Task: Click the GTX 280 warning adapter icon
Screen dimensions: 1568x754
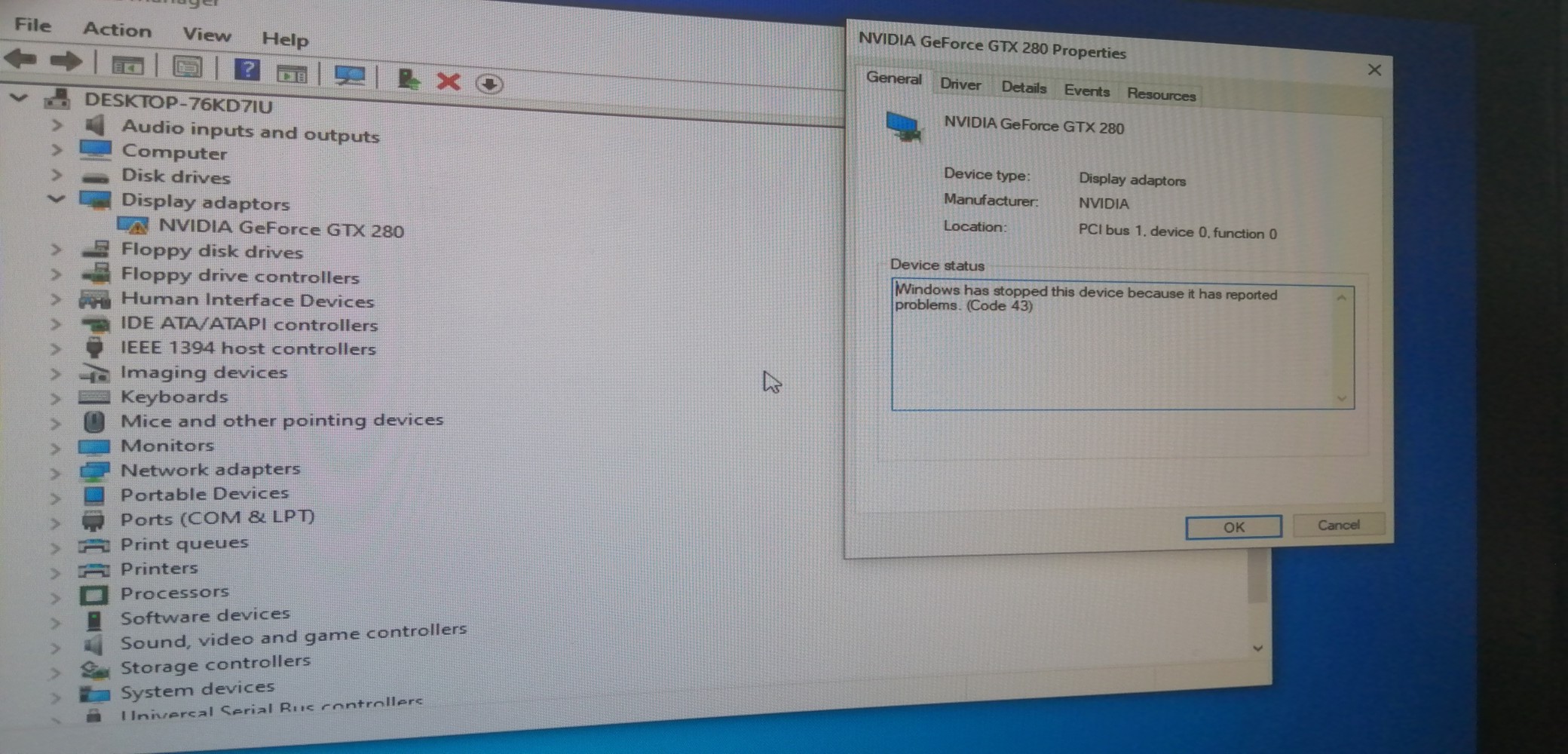Action: (133, 225)
